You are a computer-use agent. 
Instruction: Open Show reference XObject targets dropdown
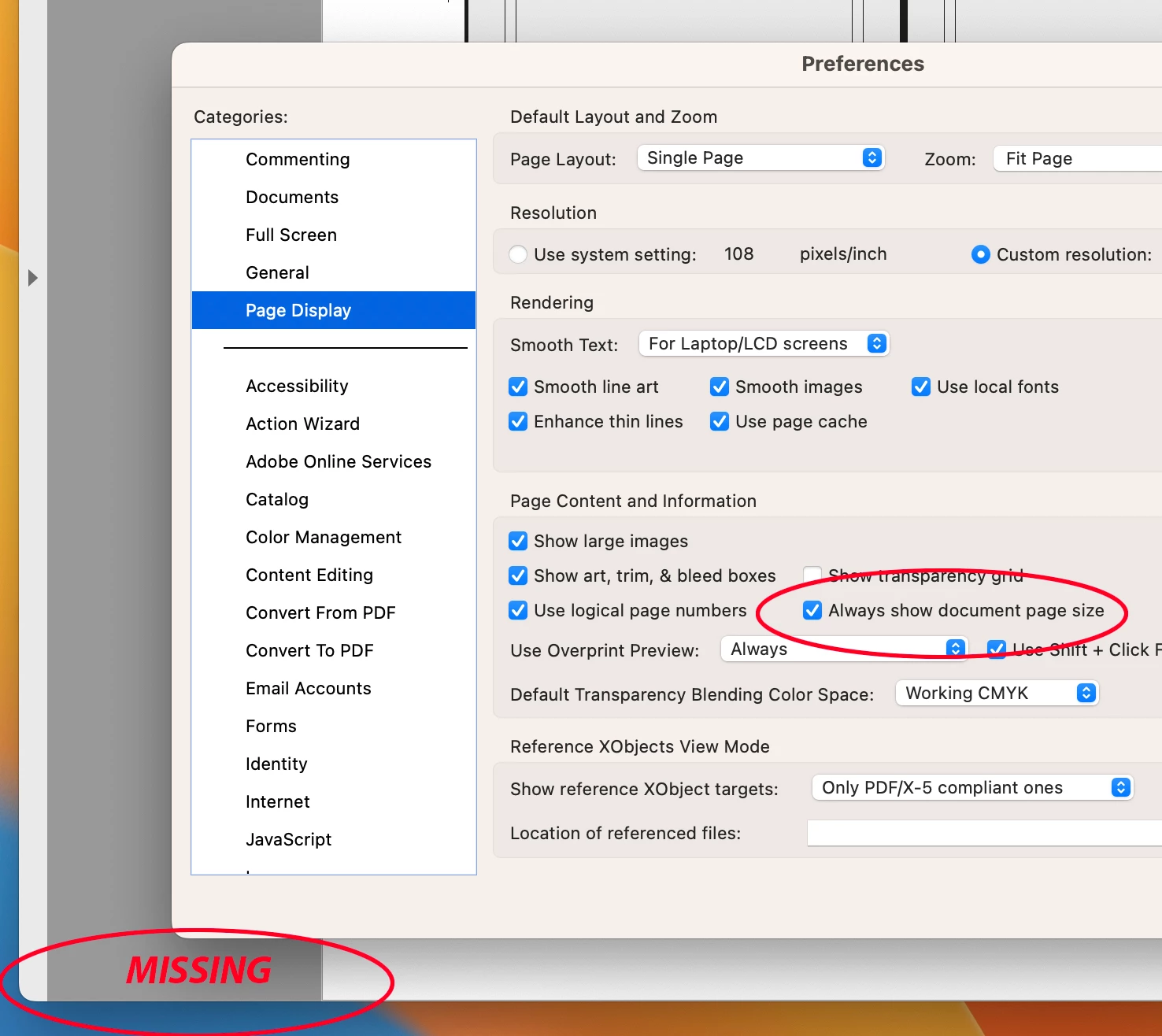pos(972,787)
